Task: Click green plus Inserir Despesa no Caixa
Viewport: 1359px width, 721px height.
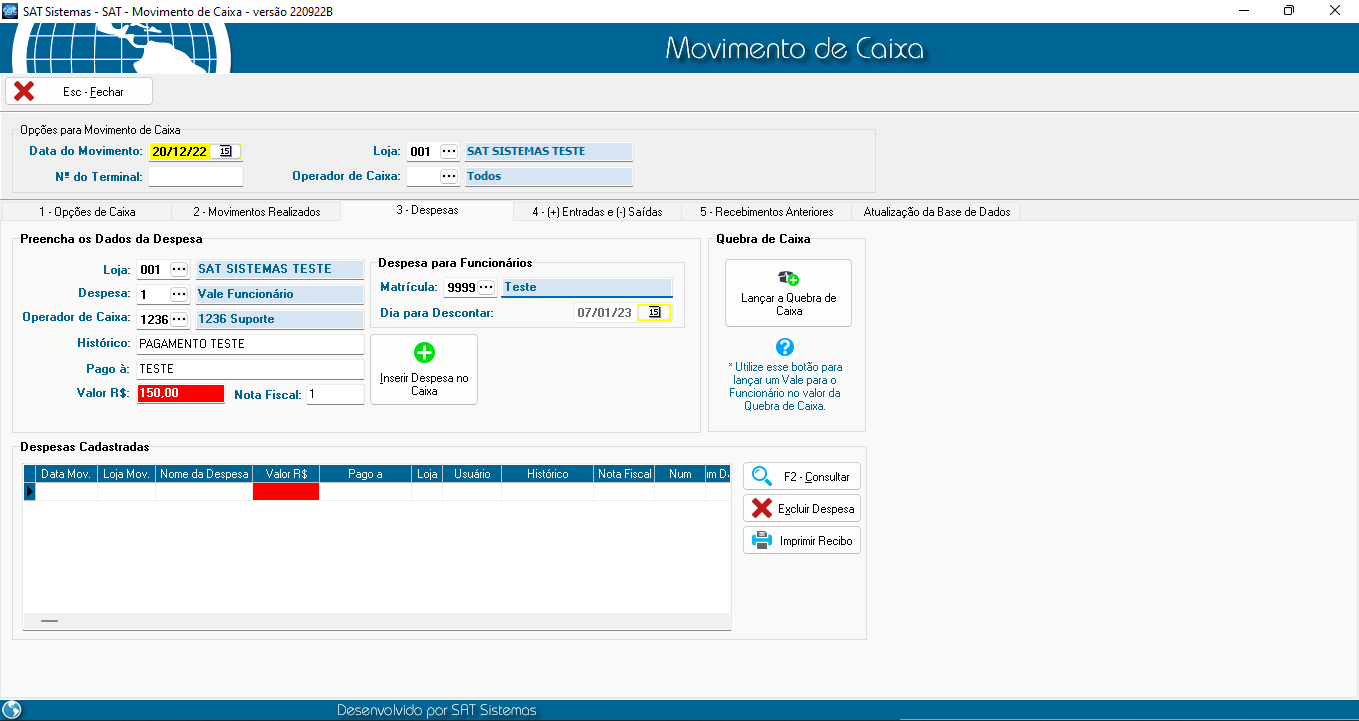Action: (x=424, y=369)
